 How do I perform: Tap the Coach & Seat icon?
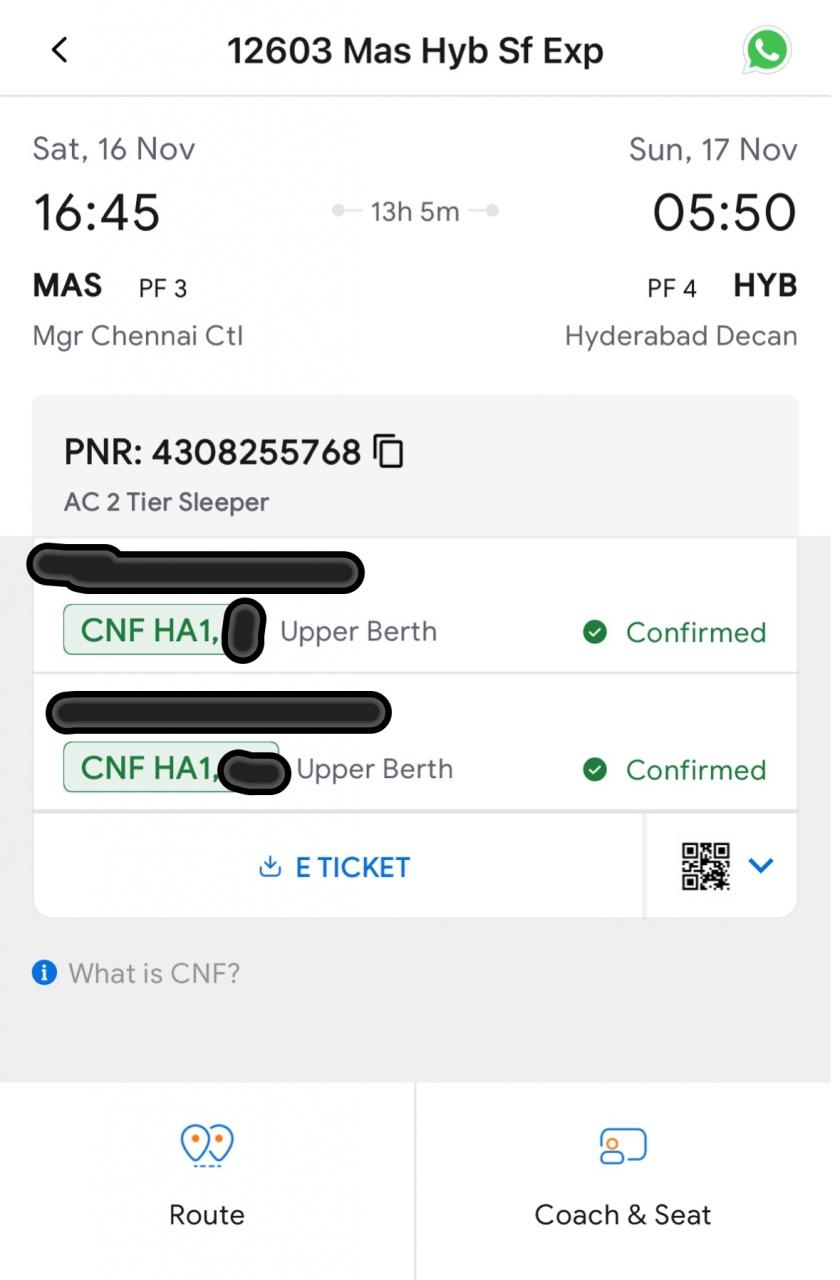(623, 1145)
